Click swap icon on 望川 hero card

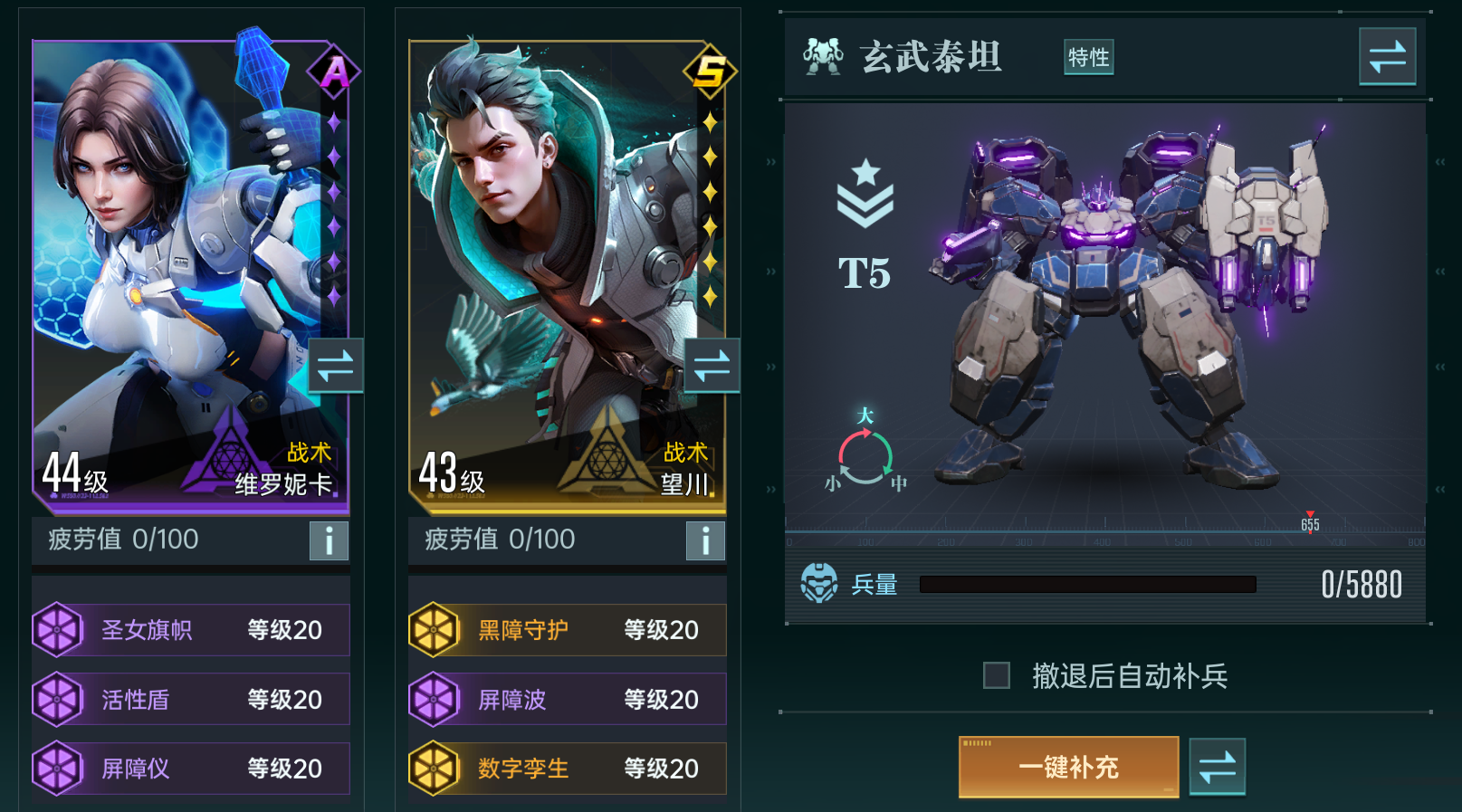[x=712, y=366]
